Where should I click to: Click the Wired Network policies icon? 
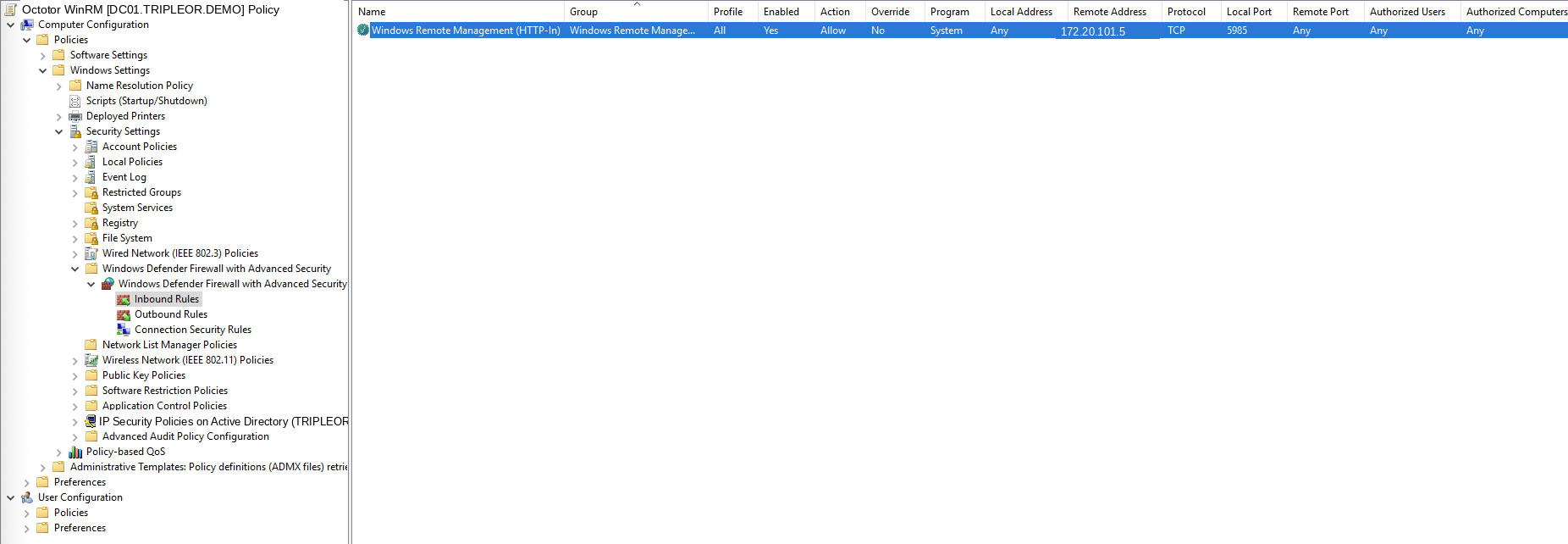pyautogui.click(x=91, y=253)
